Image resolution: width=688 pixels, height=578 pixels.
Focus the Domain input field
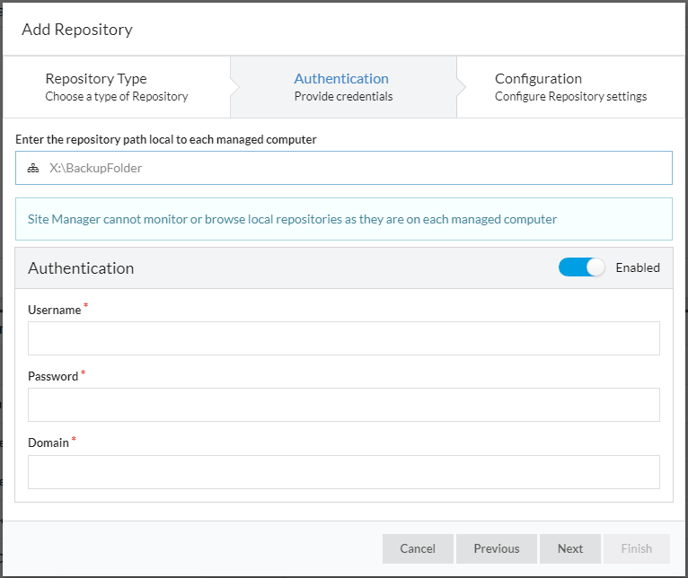tap(344, 472)
